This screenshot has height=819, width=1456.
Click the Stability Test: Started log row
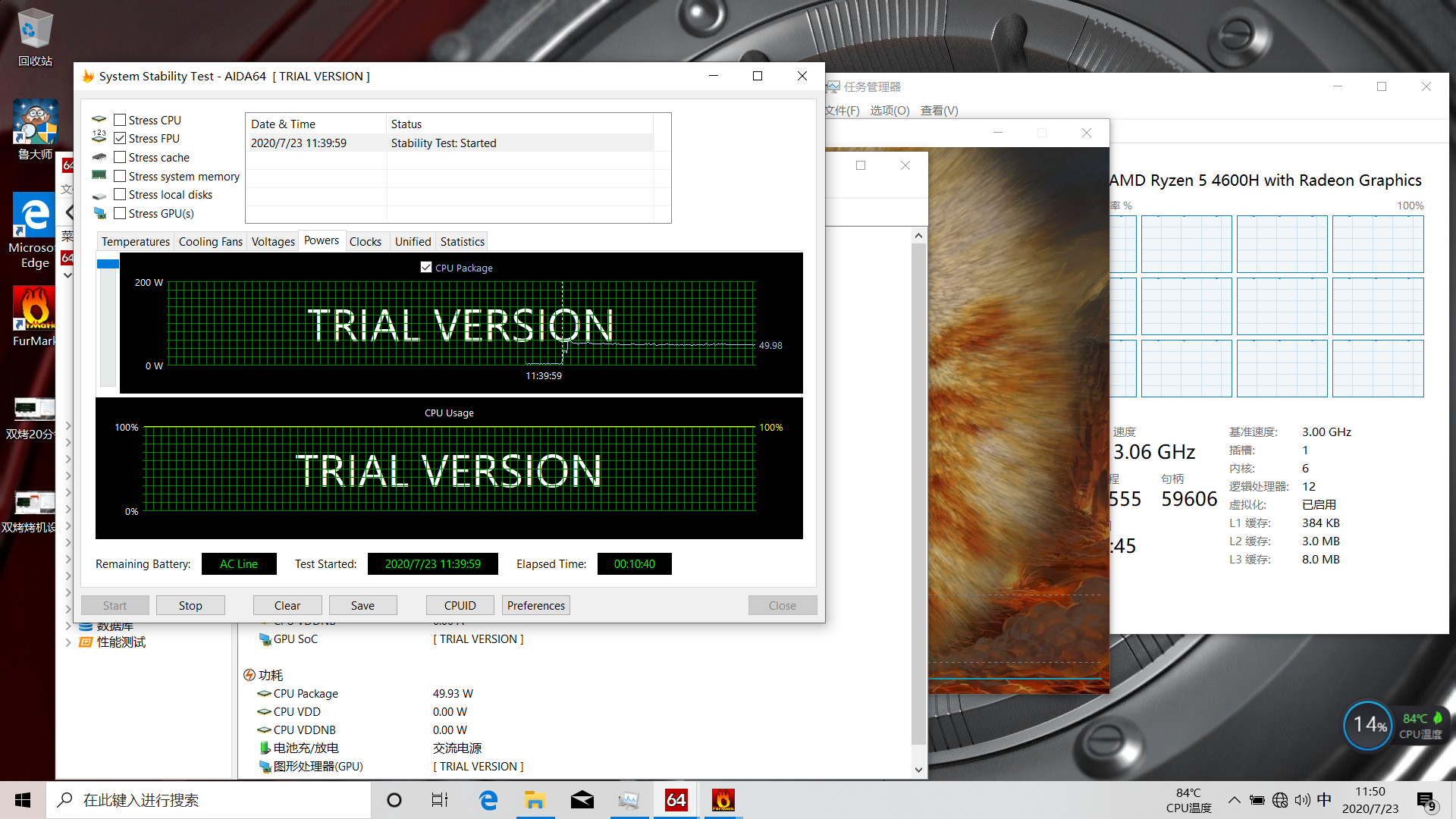(450, 143)
